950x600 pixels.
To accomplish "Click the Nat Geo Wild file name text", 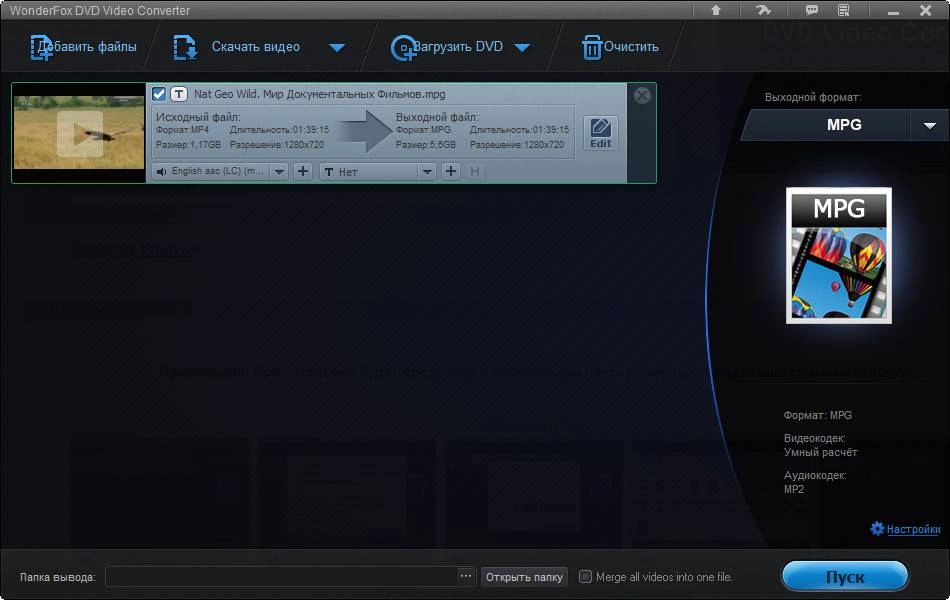I will [x=319, y=94].
